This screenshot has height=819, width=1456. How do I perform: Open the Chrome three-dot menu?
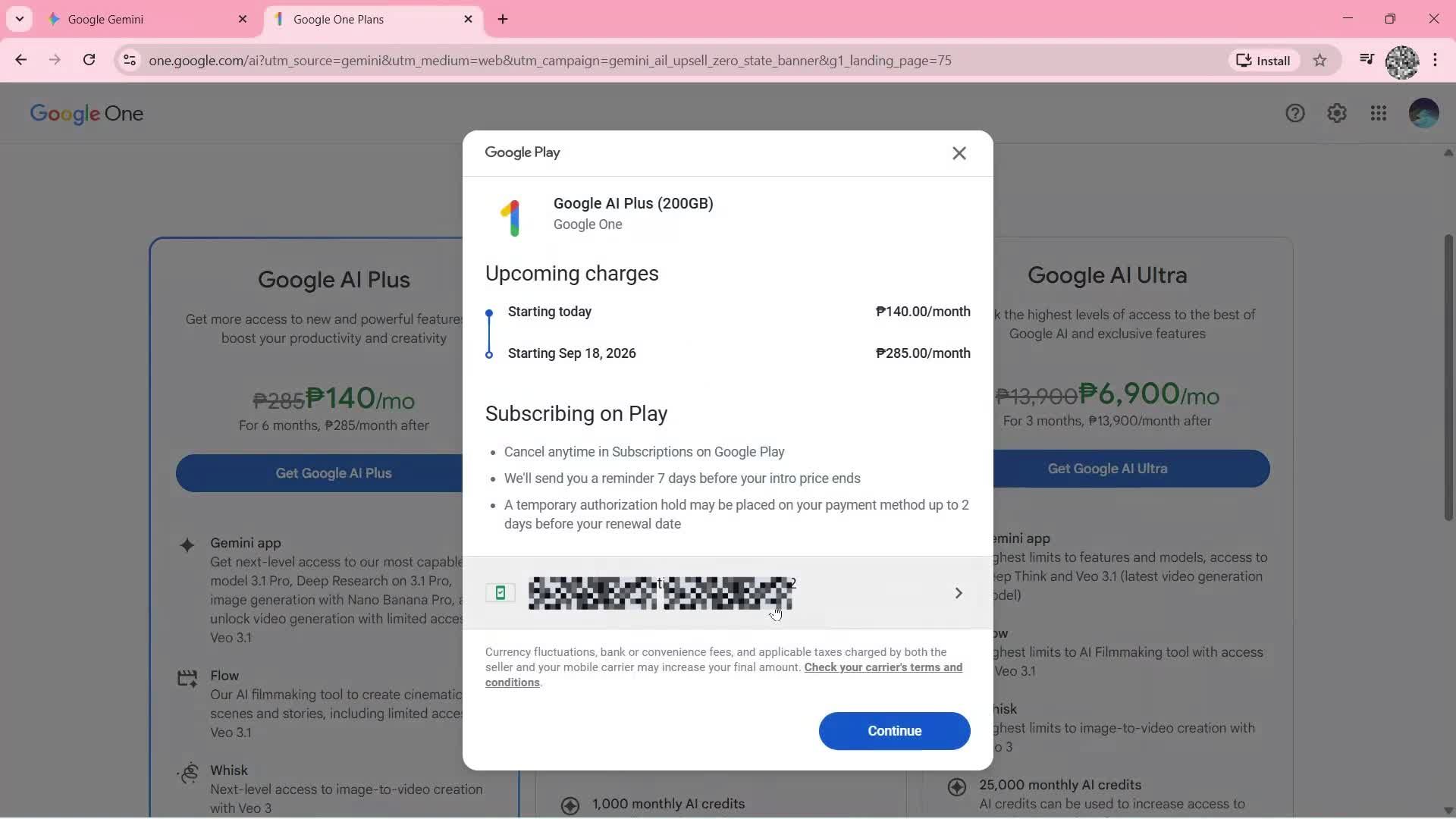[1436, 60]
